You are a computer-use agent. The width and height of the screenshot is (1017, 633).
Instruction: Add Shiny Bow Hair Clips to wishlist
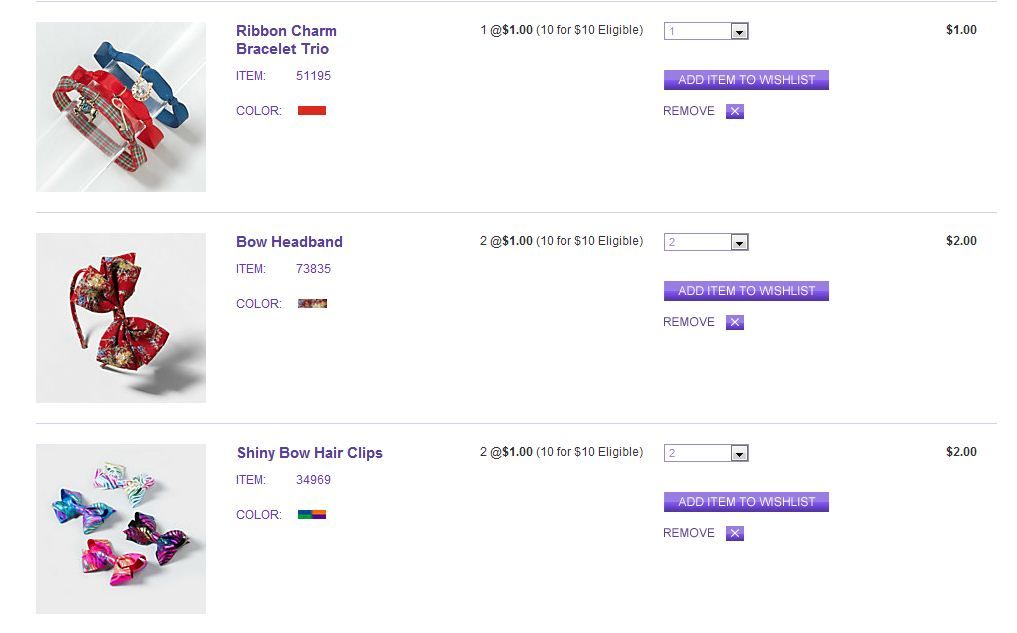tap(746, 502)
